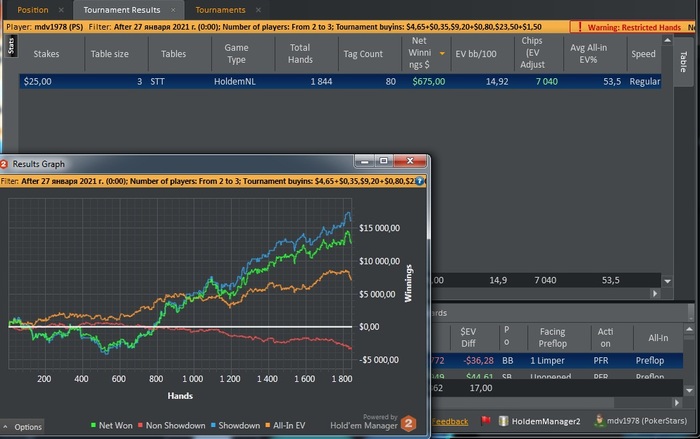Image resolution: width=700 pixels, height=439 pixels.
Task: Click the $675,00 net winnings cell
Action: 429,81
